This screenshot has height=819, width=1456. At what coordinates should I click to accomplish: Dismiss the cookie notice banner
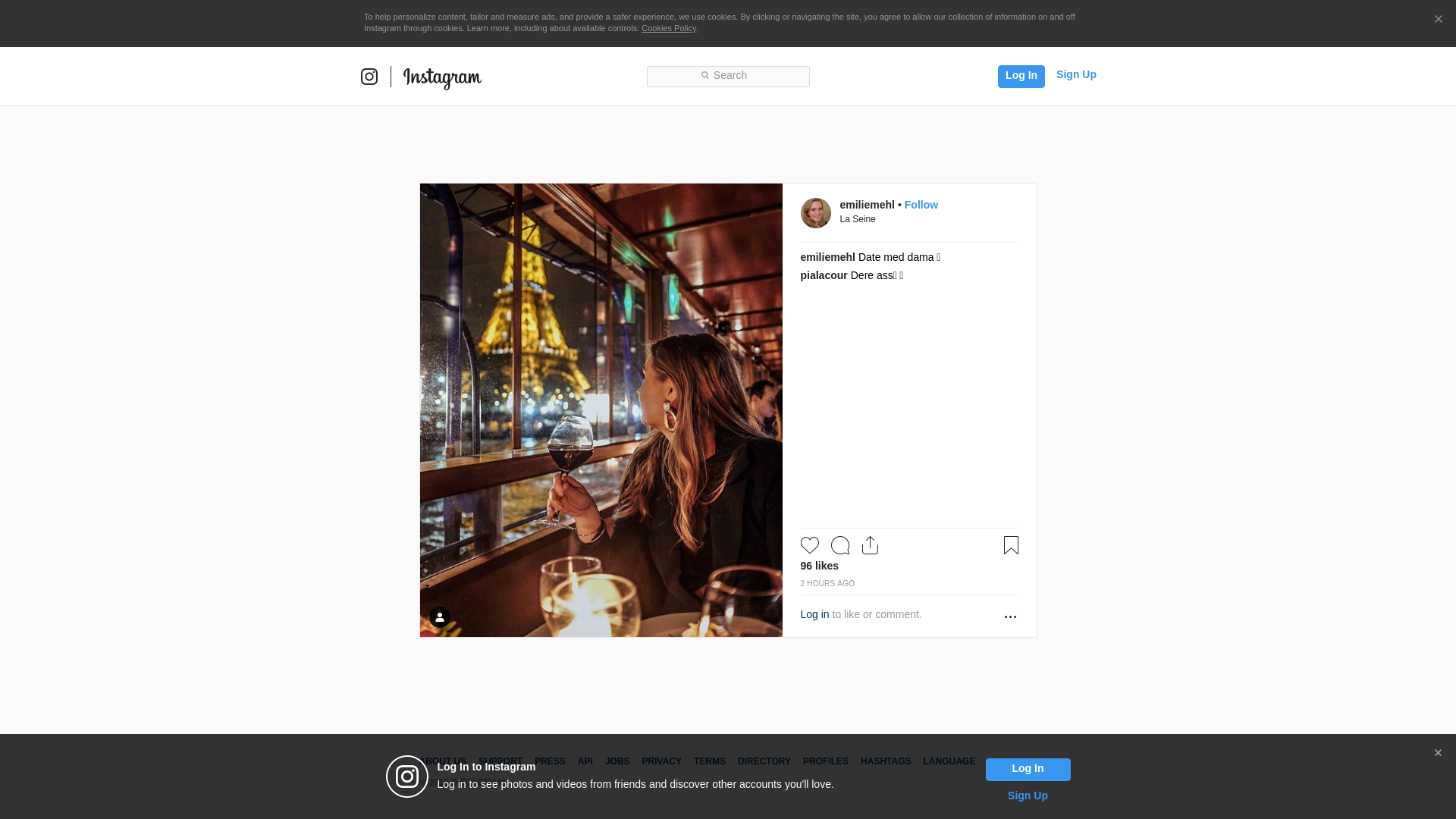(x=1438, y=20)
